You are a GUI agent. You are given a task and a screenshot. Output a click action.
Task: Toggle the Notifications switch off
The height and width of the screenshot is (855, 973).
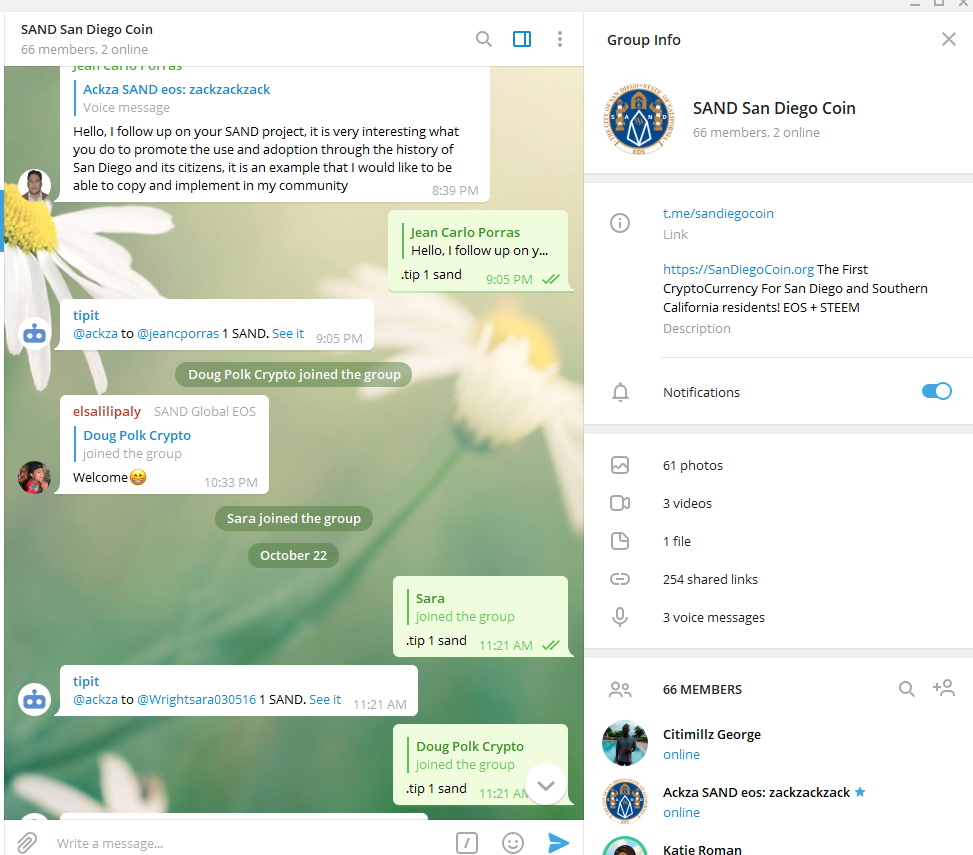click(936, 392)
